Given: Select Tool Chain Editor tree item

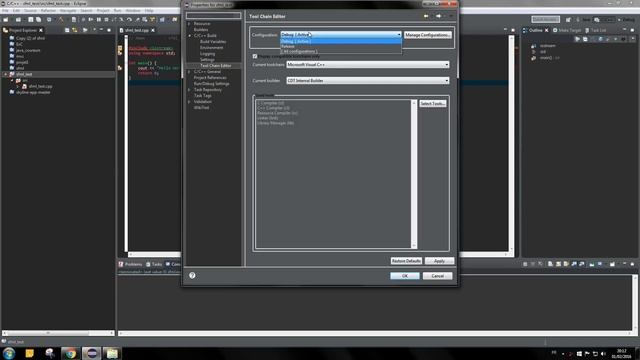Looking at the screenshot, I should (x=216, y=66).
